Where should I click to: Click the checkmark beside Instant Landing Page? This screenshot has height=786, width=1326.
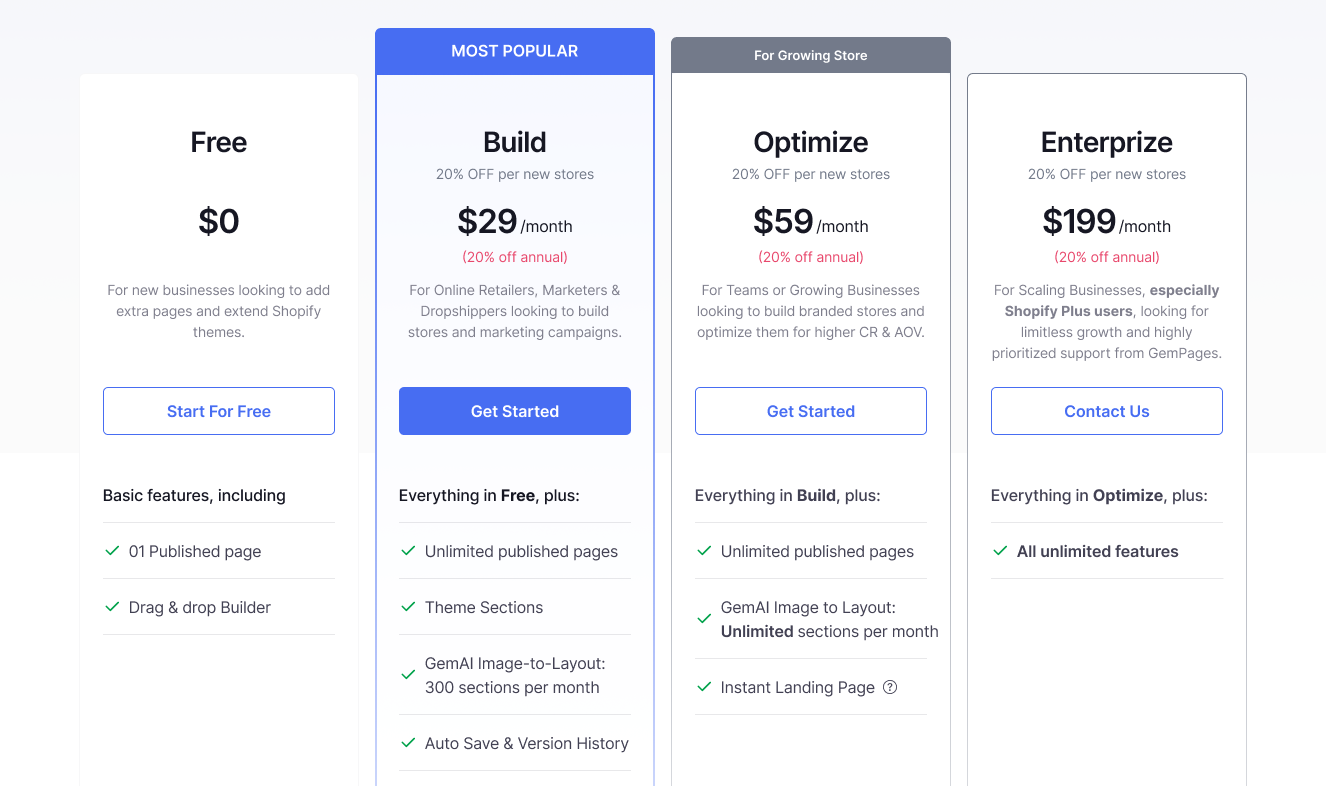point(704,687)
